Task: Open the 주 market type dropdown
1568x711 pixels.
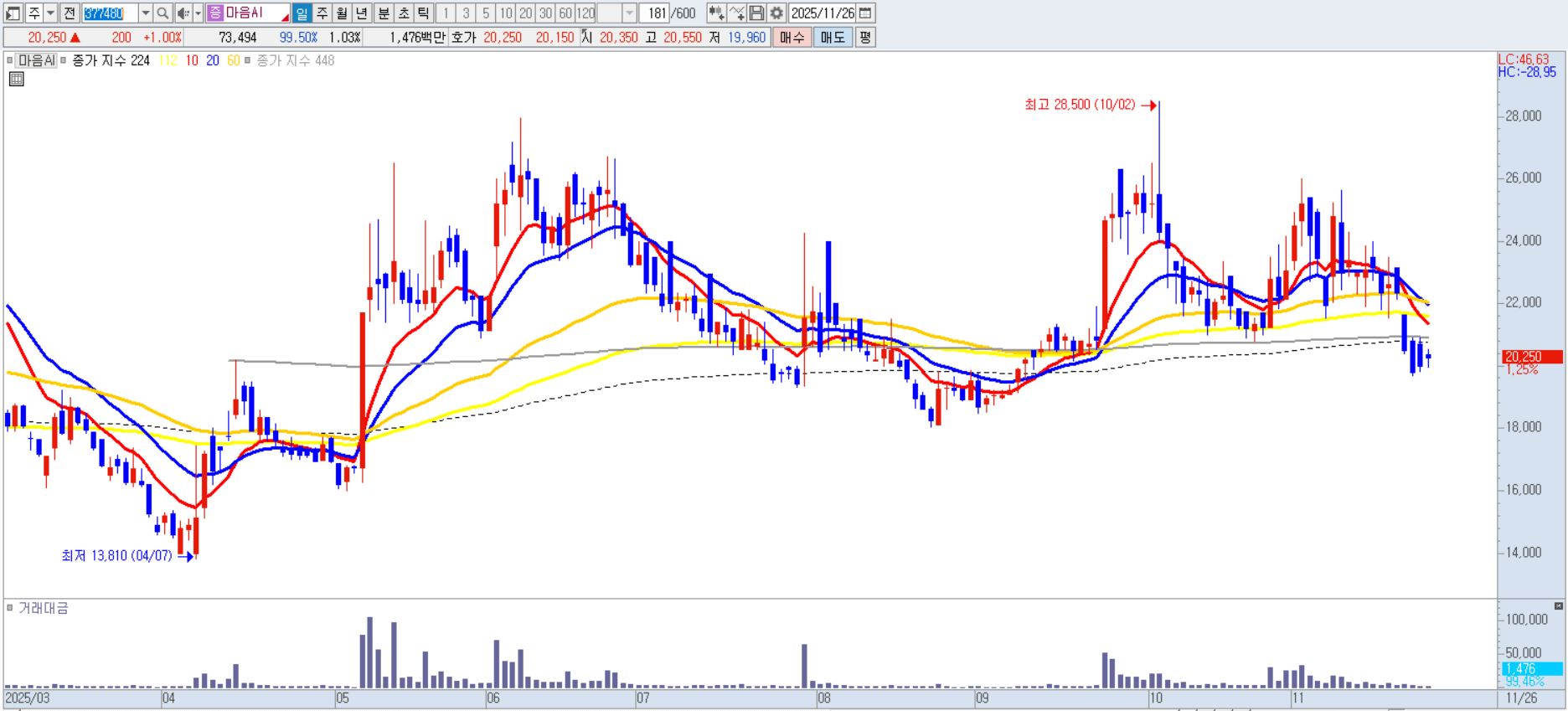Action: point(51,13)
